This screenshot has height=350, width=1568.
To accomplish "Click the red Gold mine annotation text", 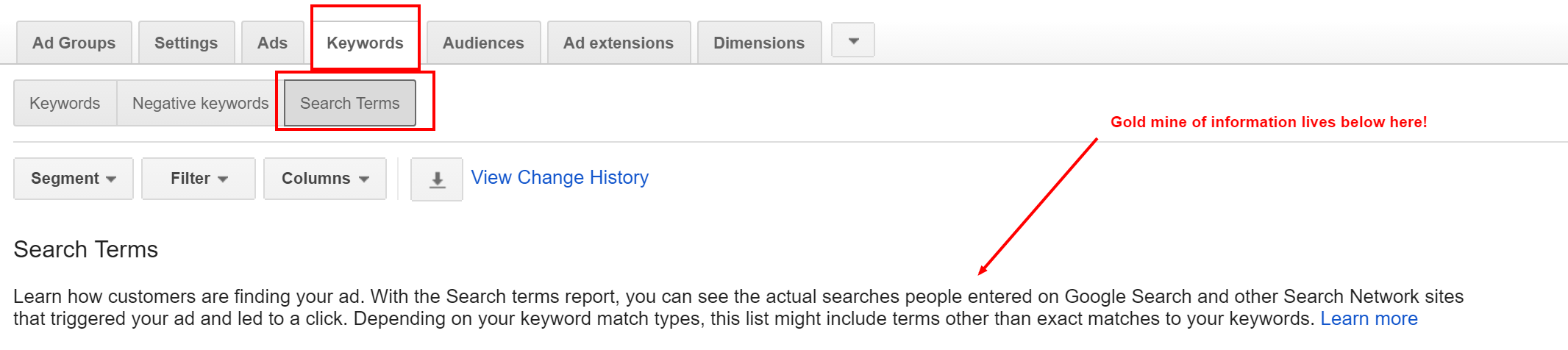I will [1269, 122].
